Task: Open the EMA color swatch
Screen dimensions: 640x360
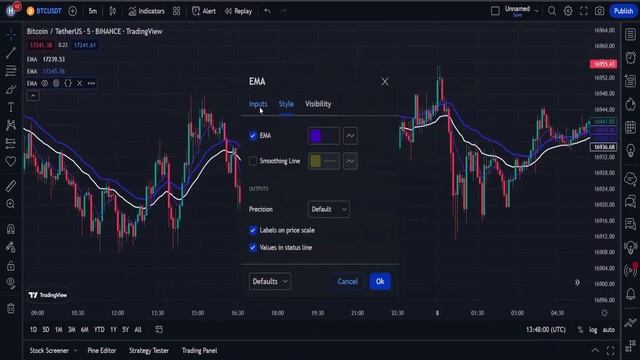Action: (324, 136)
